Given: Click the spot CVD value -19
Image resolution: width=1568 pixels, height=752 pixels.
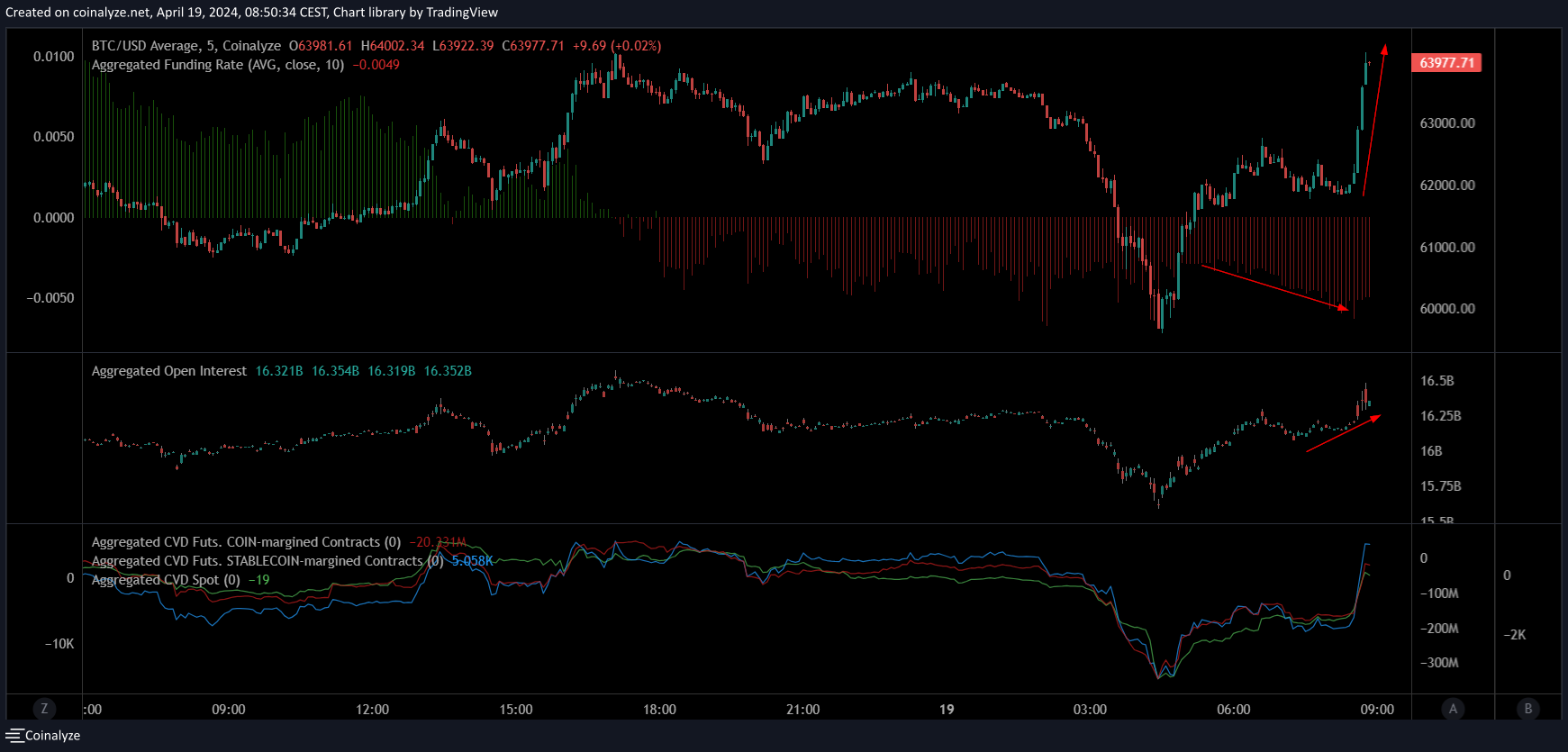Looking at the screenshot, I should (x=259, y=580).
